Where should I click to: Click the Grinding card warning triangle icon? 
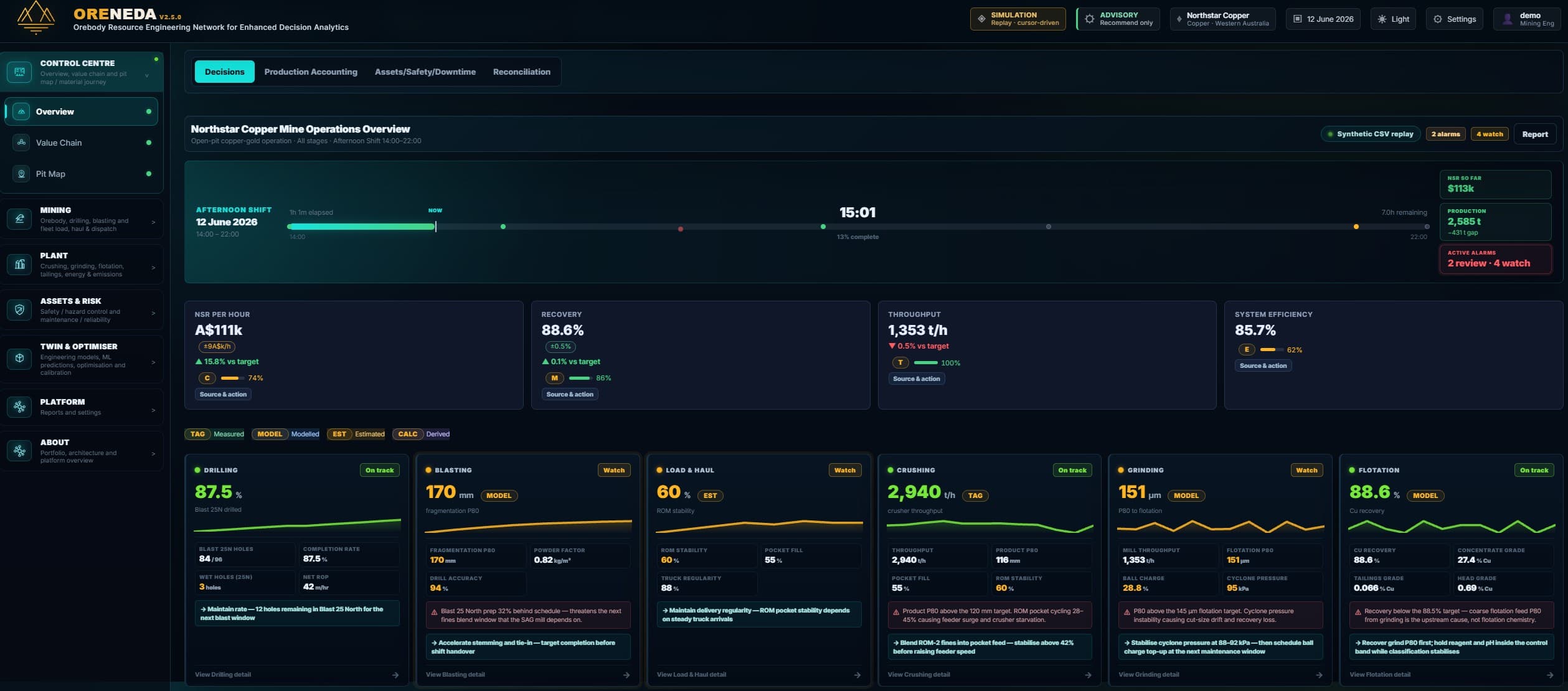point(1127,612)
